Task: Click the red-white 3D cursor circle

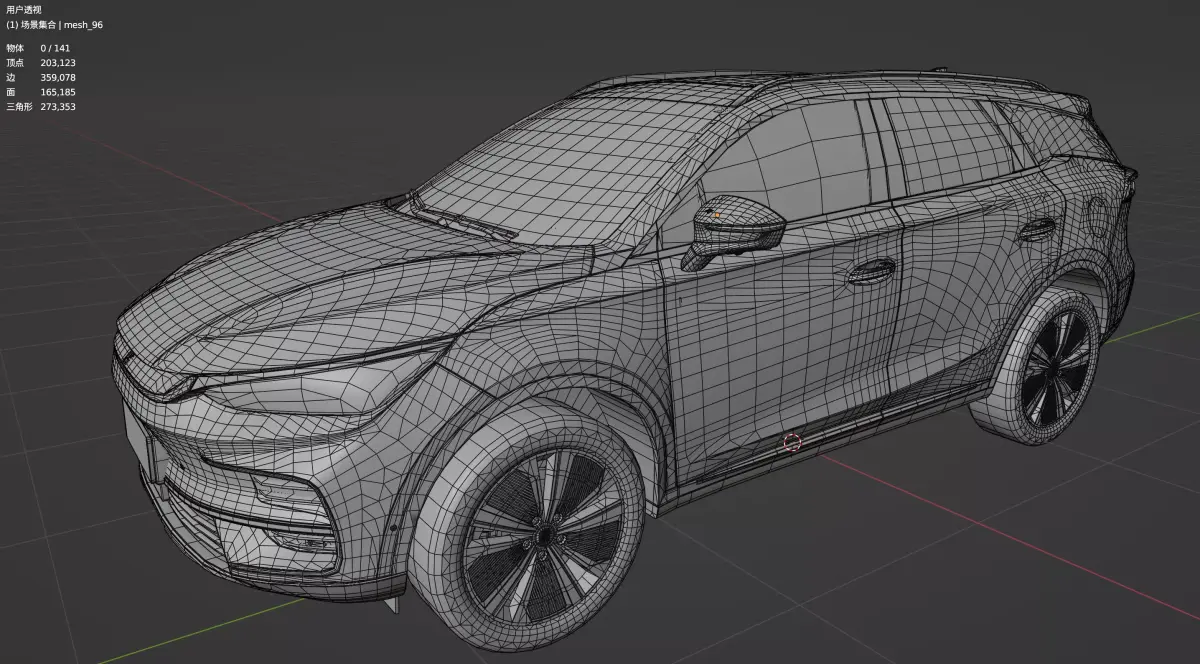Action: point(793,442)
